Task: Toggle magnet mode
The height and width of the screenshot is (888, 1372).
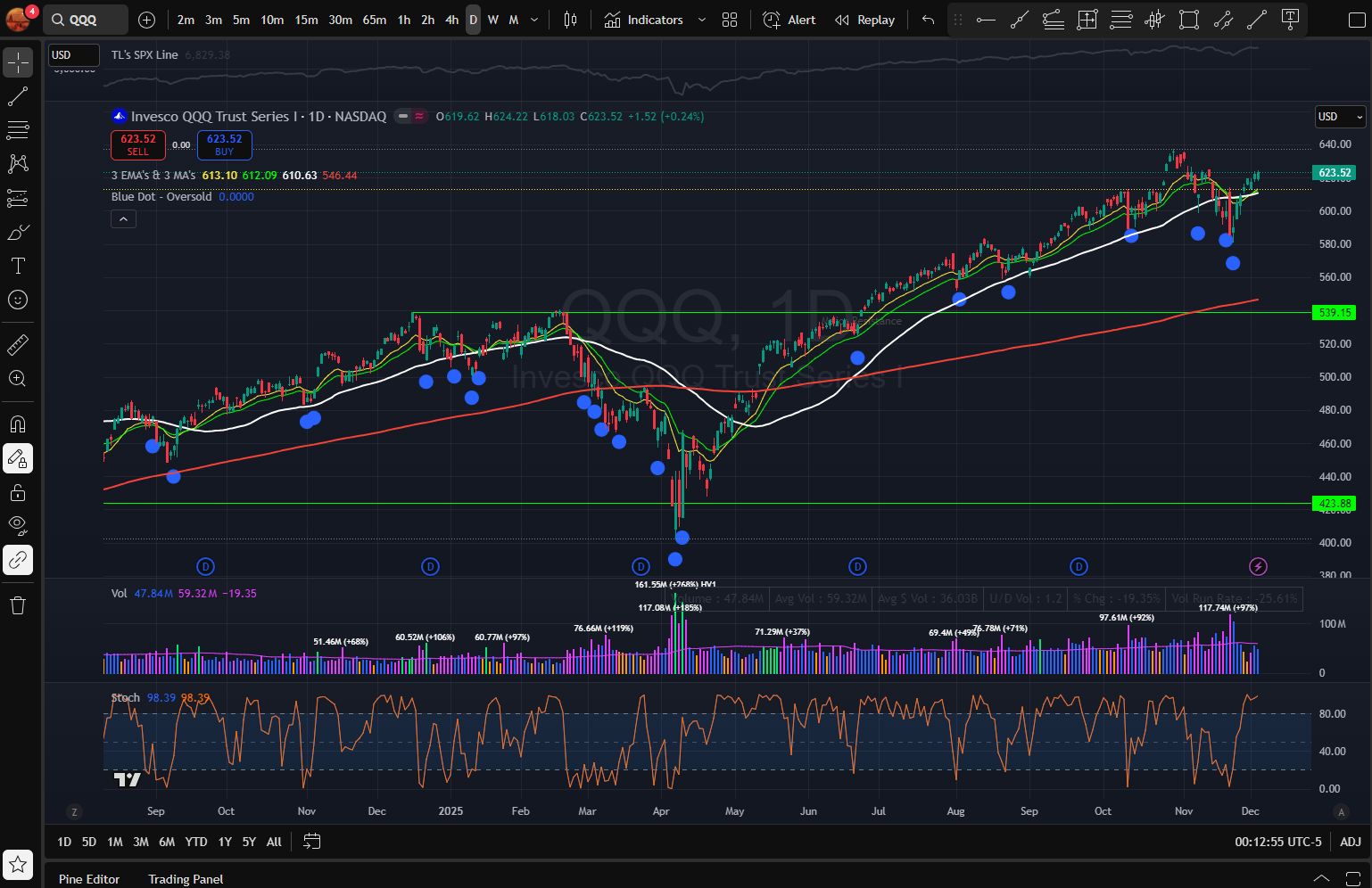Action: point(18,424)
